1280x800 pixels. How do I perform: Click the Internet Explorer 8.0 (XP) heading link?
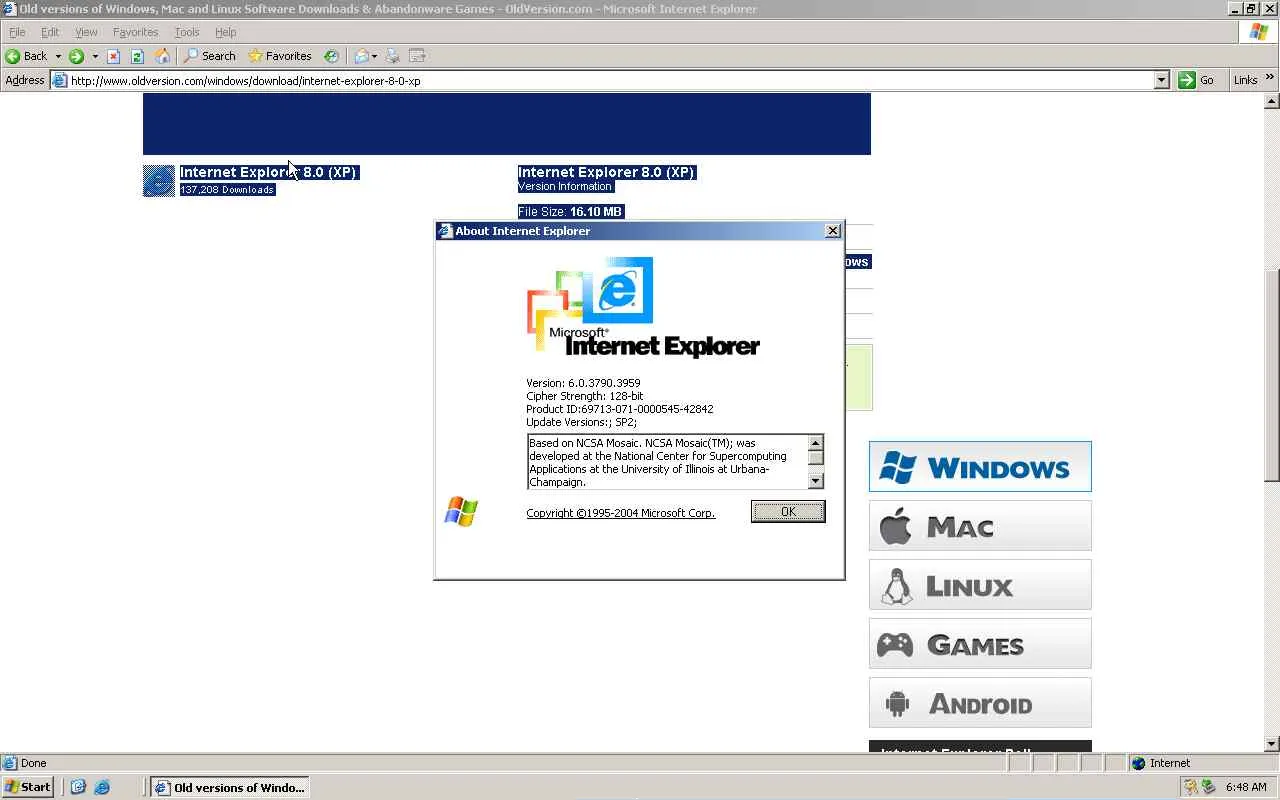(x=268, y=172)
